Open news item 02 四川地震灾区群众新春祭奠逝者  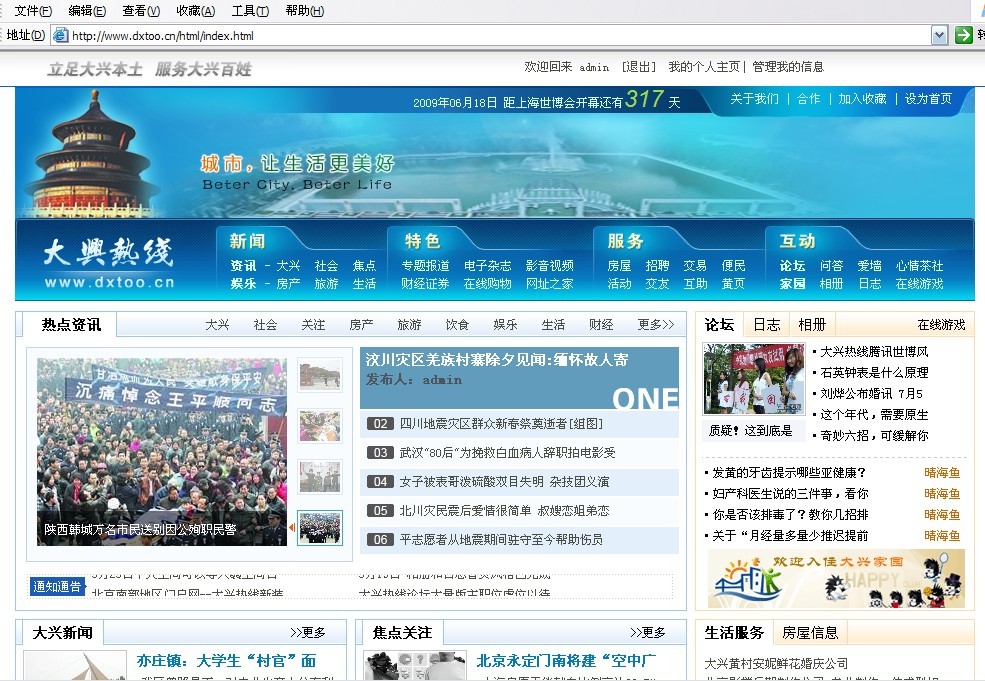(501, 424)
